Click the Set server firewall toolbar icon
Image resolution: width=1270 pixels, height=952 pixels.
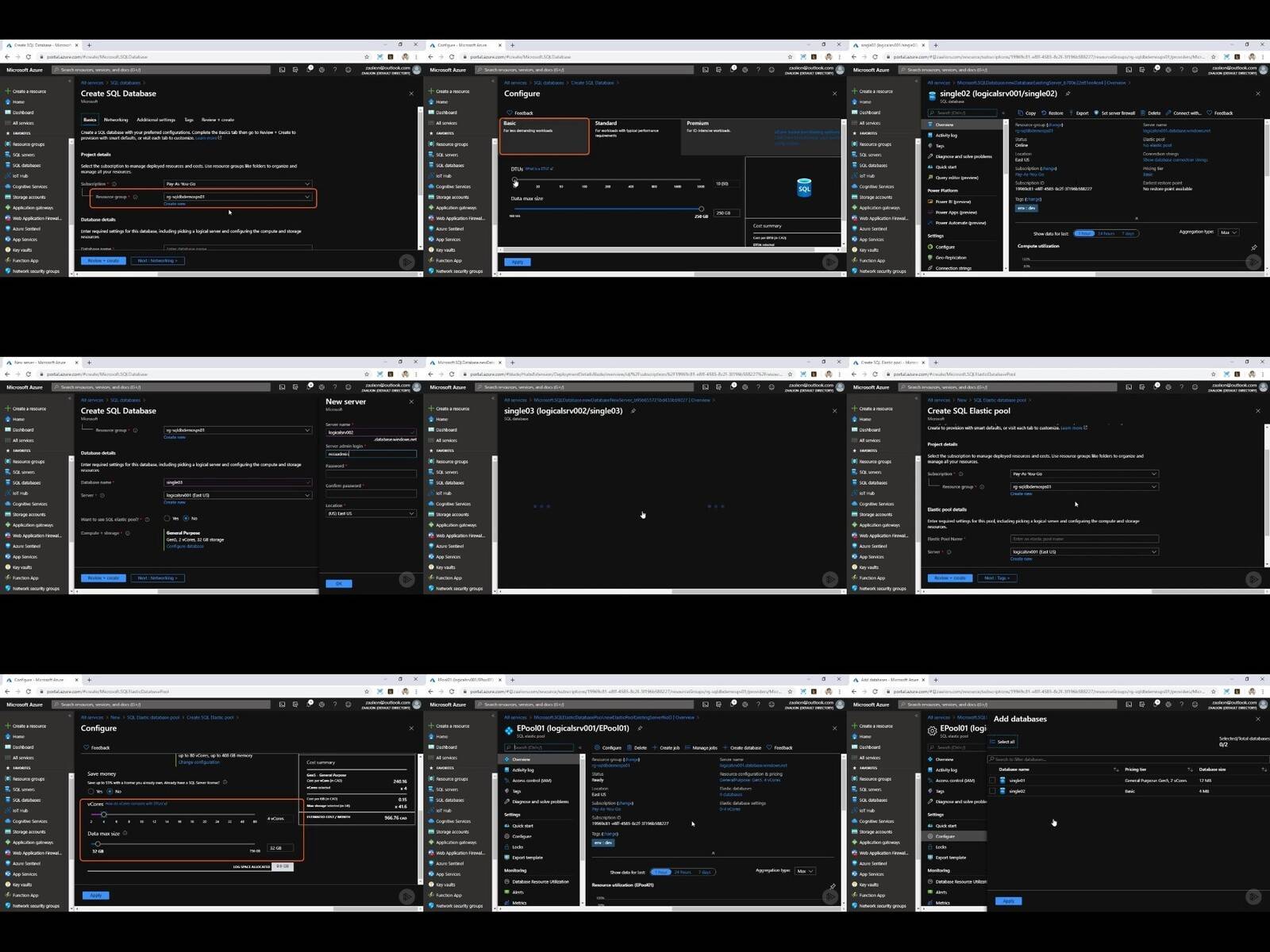point(1096,113)
